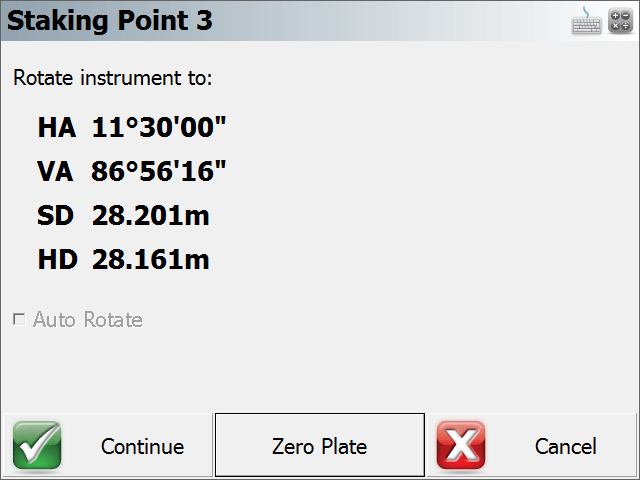Click the Cancel button text

coord(566,447)
